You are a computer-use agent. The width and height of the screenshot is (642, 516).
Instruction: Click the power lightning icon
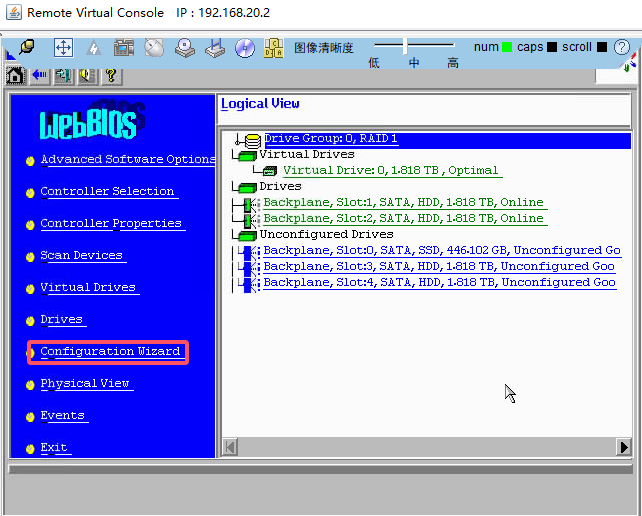coord(94,48)
